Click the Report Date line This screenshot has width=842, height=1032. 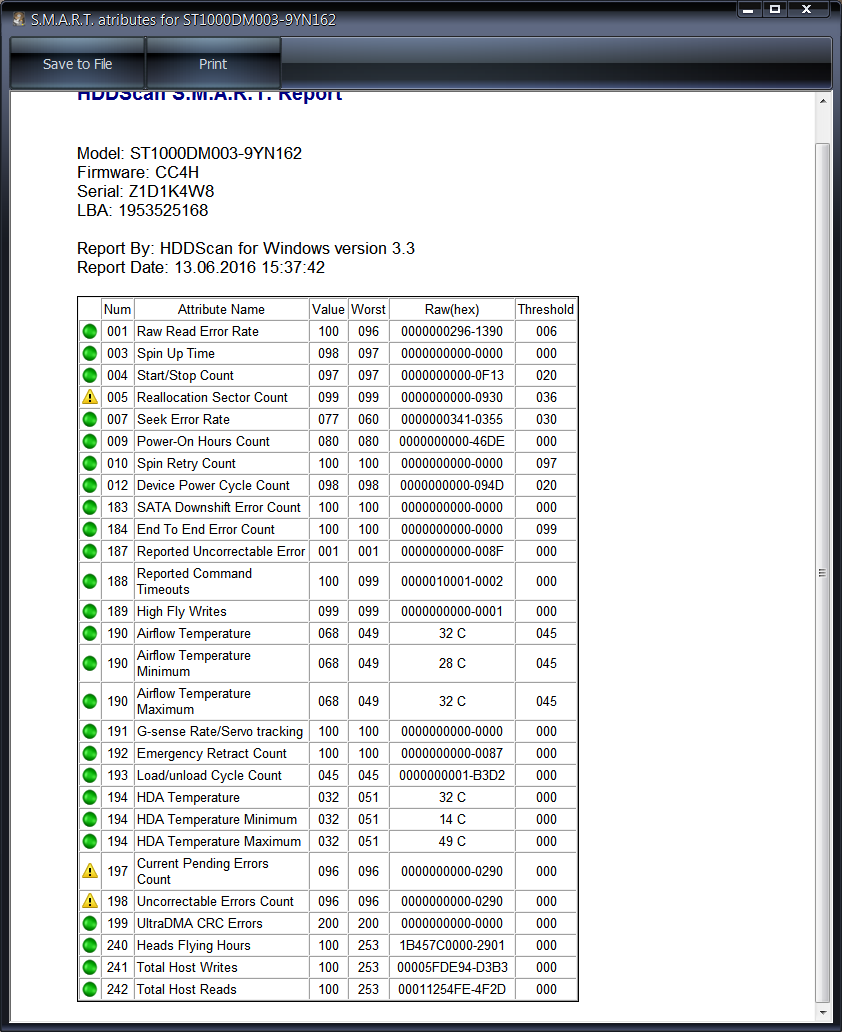[201, 267]
